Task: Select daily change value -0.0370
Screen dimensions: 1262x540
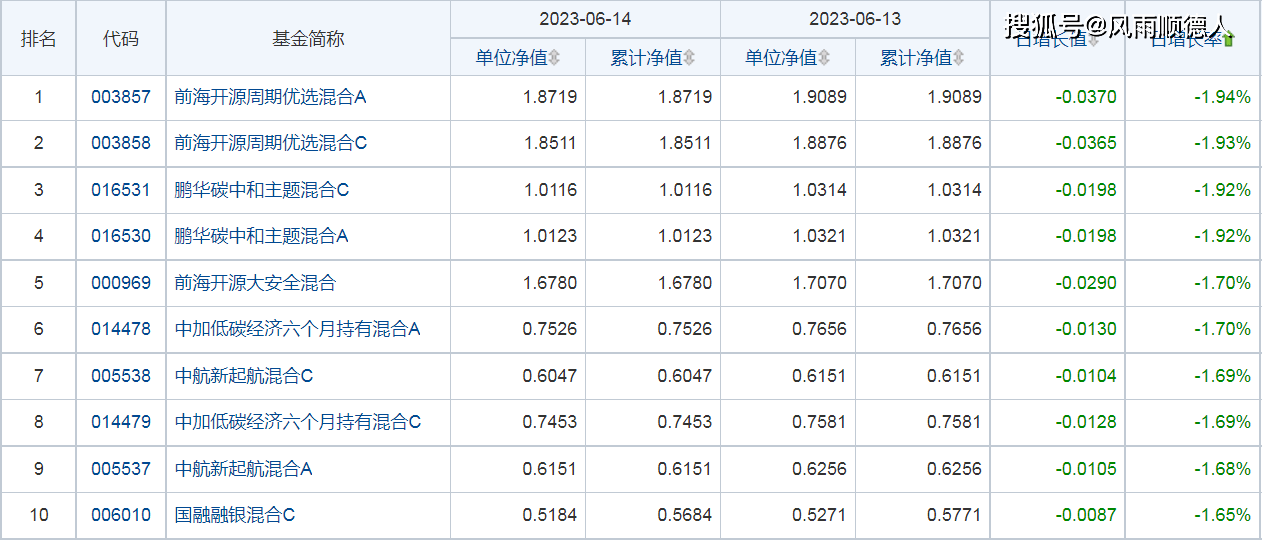Action: (x=1086, y=97)
